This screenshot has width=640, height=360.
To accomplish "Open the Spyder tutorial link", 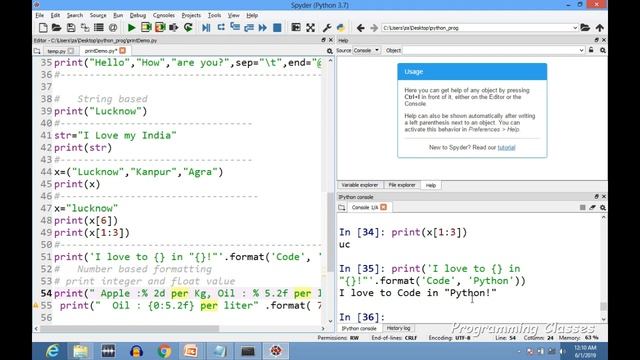I will 506,147.
